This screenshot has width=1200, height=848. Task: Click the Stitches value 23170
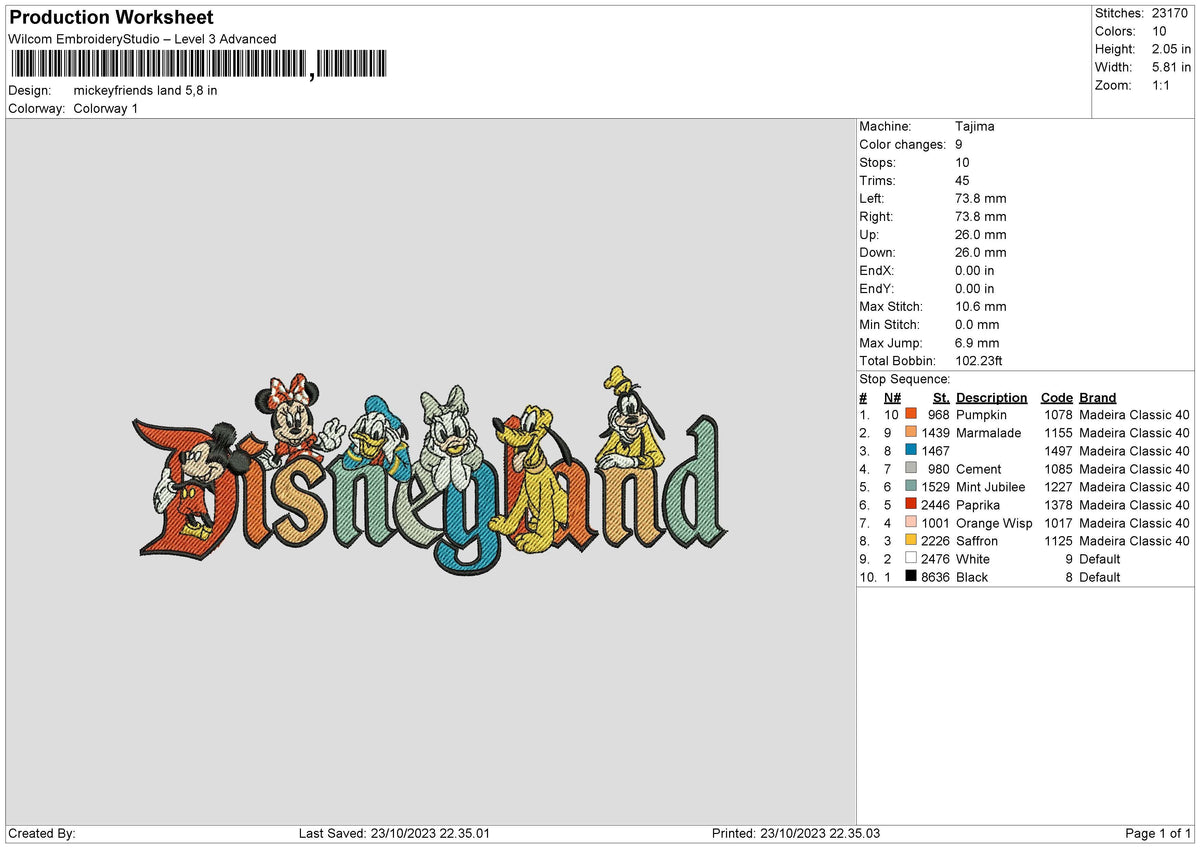[x=1171, y=13]
